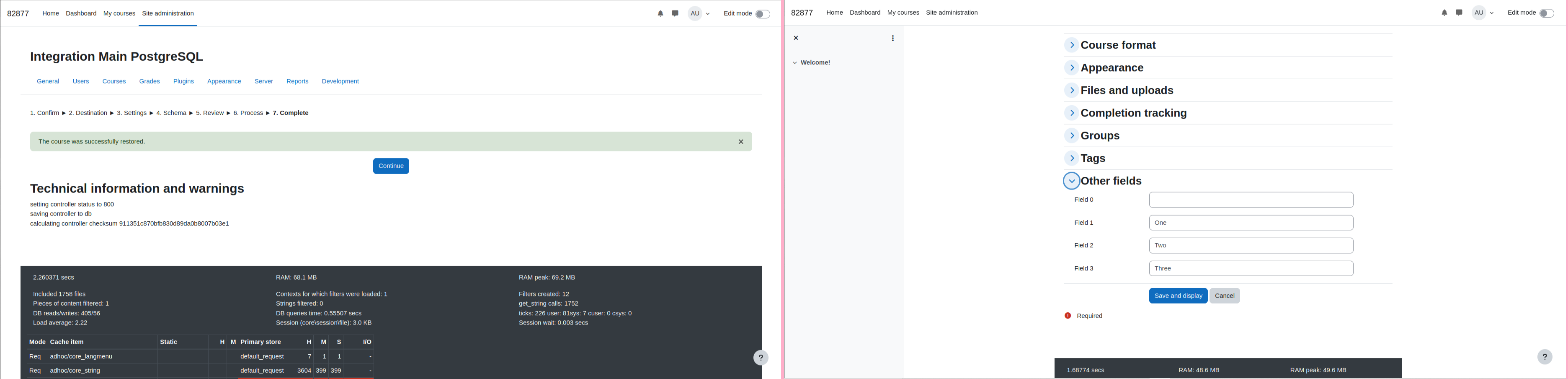This screenshot has width=1568, height=379.
Task: Click the Field 2 input containing Two
Action: click(1251, 246)
